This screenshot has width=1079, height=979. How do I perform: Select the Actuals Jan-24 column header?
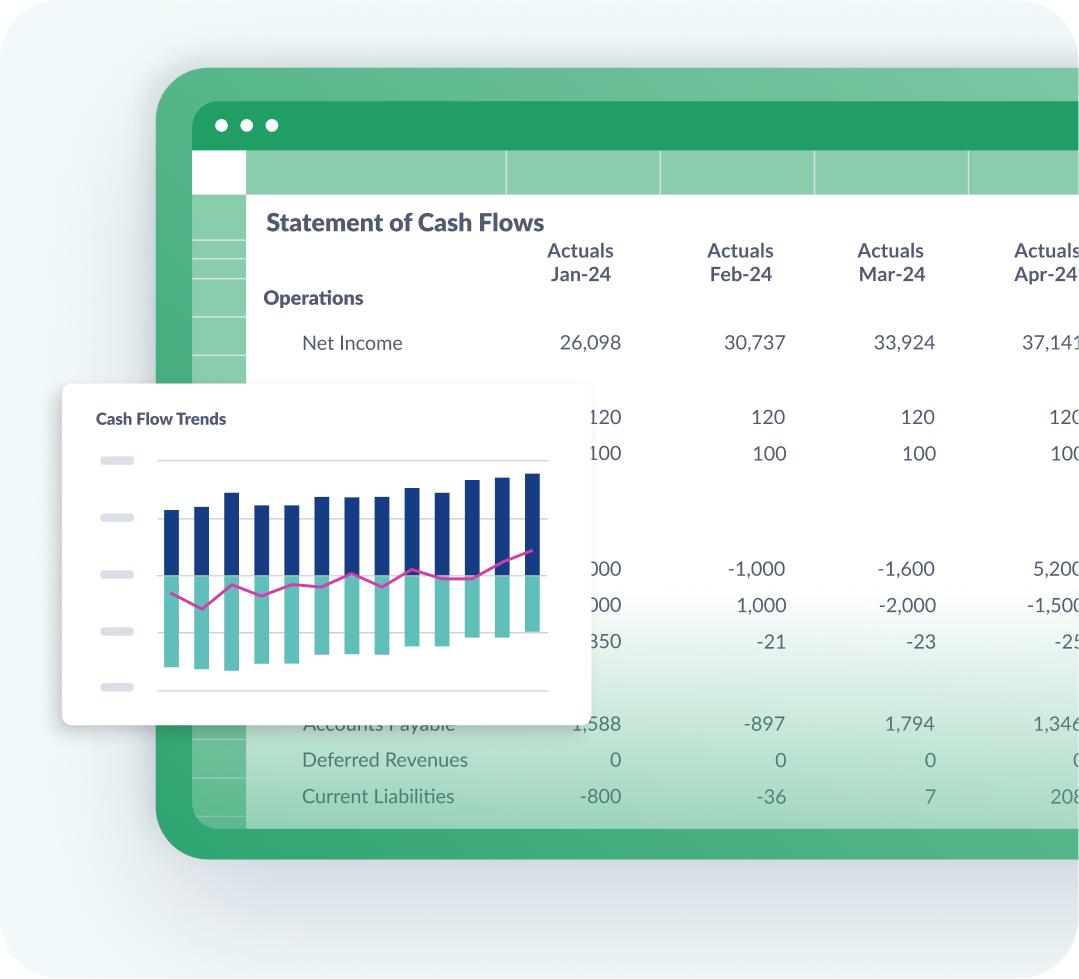(580, 262)
